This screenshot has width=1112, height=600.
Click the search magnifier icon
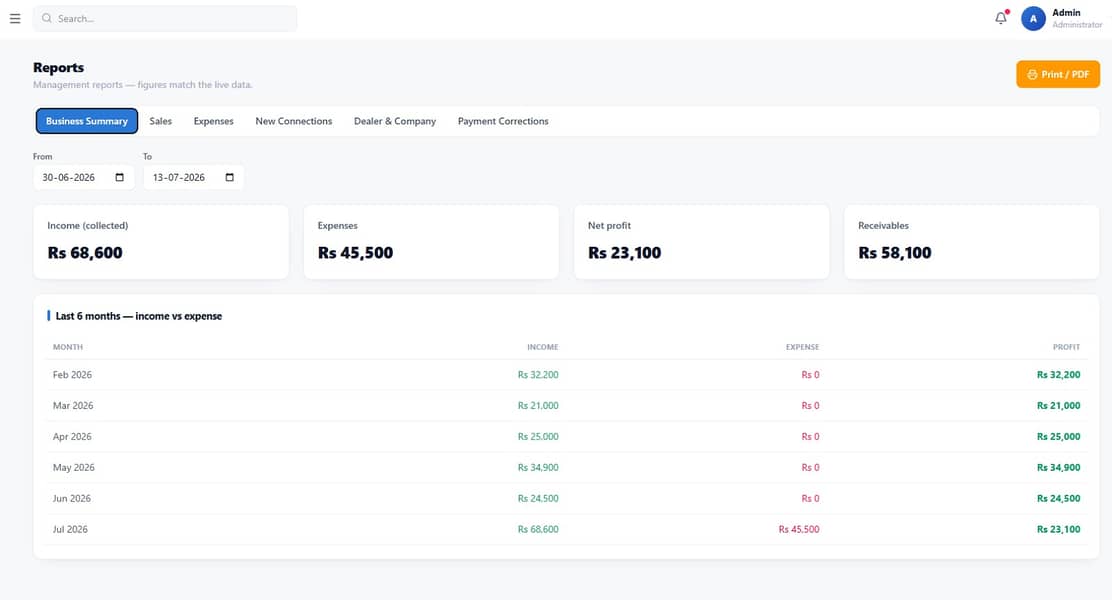point(47,18)
